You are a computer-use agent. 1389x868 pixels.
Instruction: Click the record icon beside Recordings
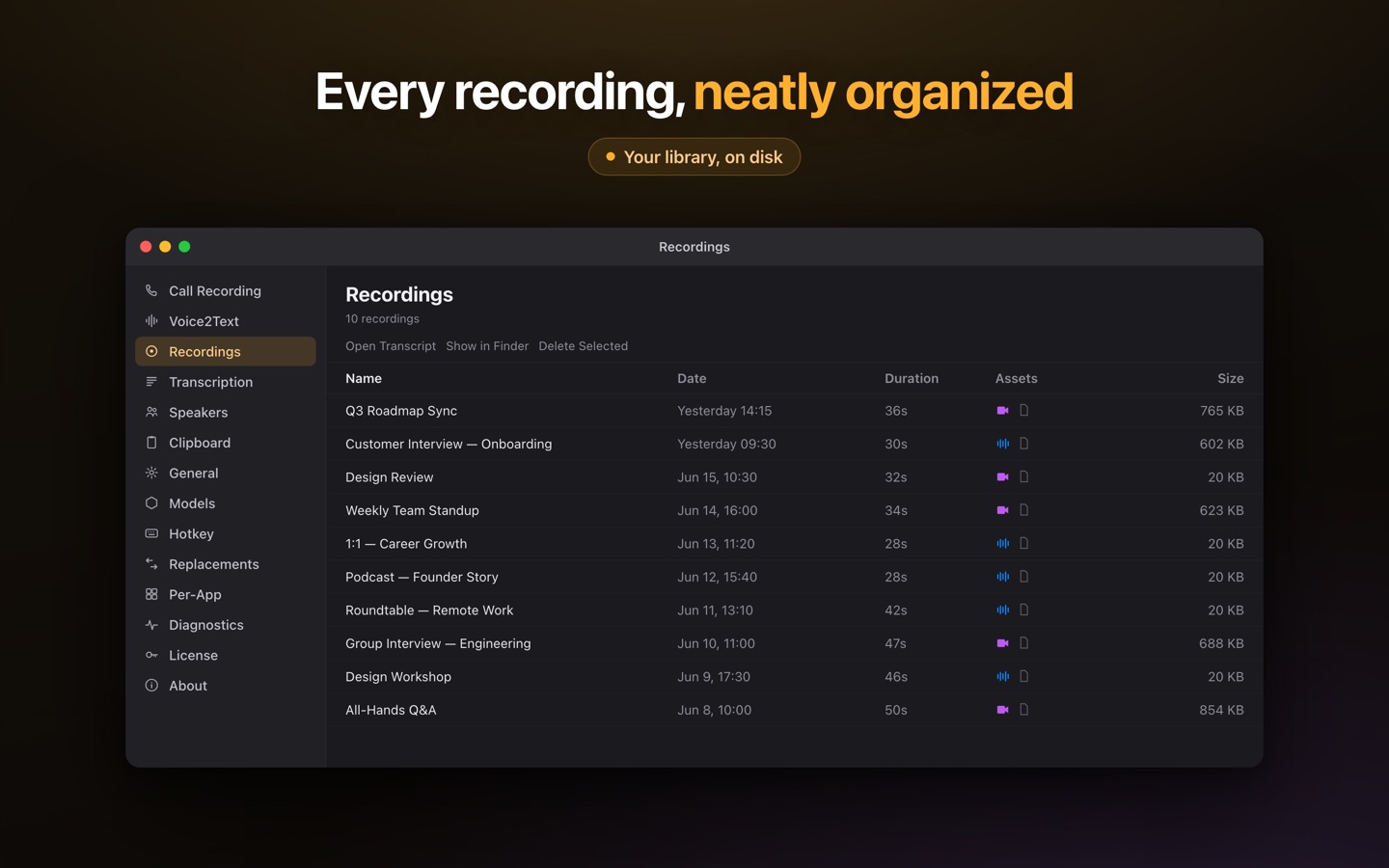point(151,352)
